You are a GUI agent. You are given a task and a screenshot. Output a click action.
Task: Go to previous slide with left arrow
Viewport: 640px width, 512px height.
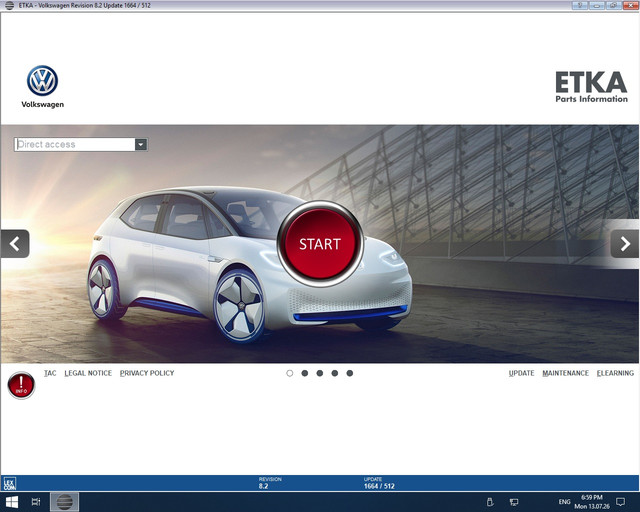(x=15, y=244)
